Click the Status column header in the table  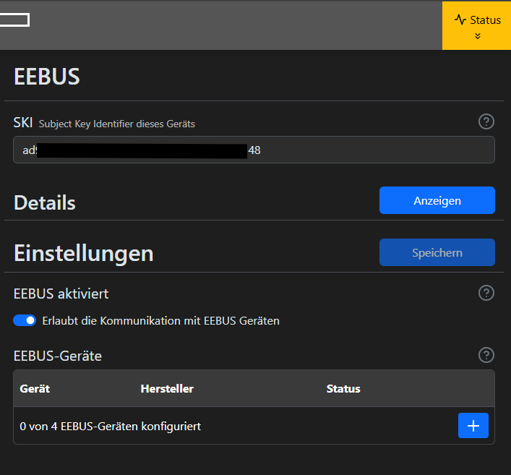point(343,389)
